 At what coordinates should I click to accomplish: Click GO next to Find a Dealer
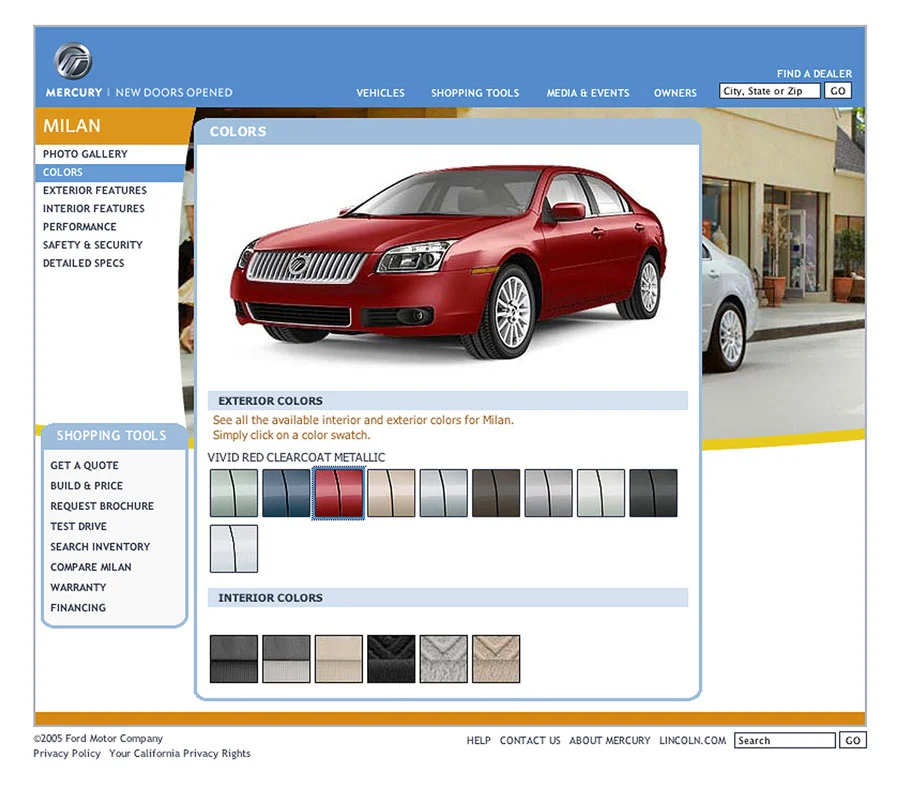838,91
